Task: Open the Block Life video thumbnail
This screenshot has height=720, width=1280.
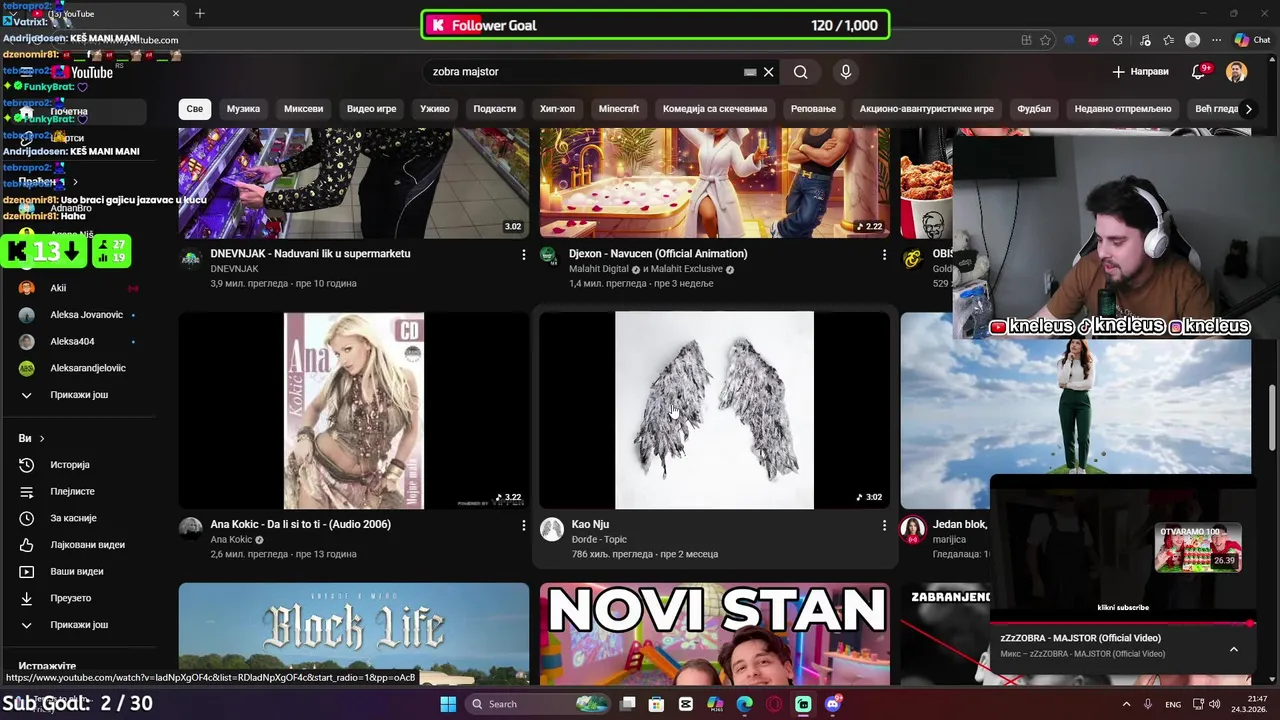Action: pyautogui.click(x=354, y=635)
